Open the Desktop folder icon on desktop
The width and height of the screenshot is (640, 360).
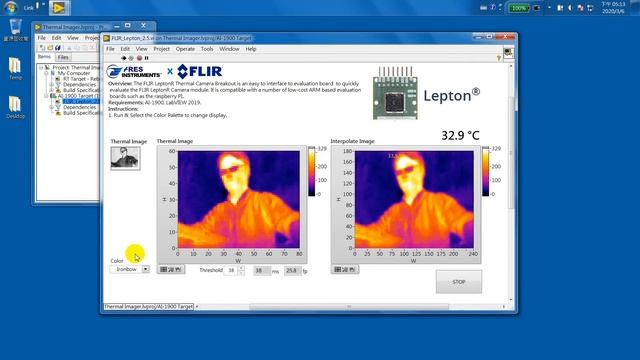point(15,107)
